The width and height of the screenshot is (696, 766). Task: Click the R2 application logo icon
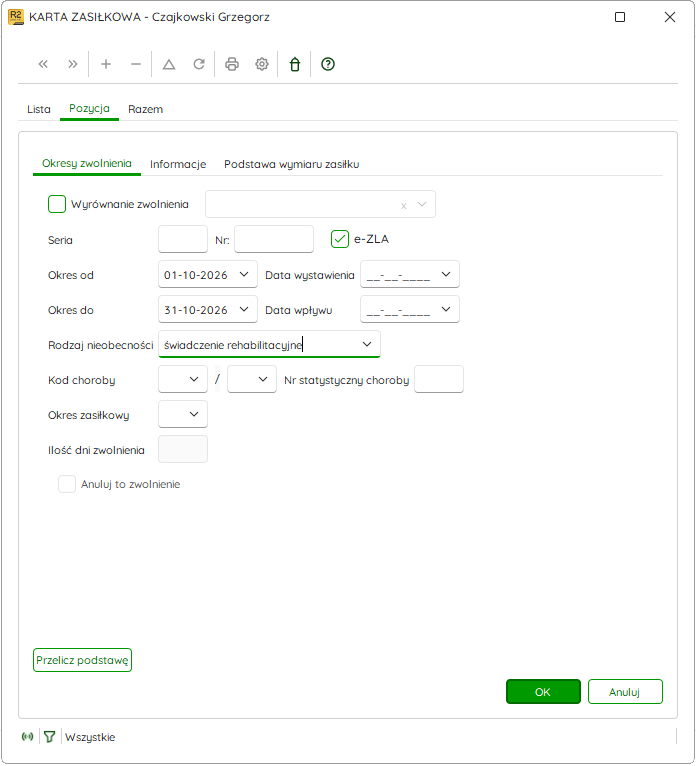pos(16,17)
